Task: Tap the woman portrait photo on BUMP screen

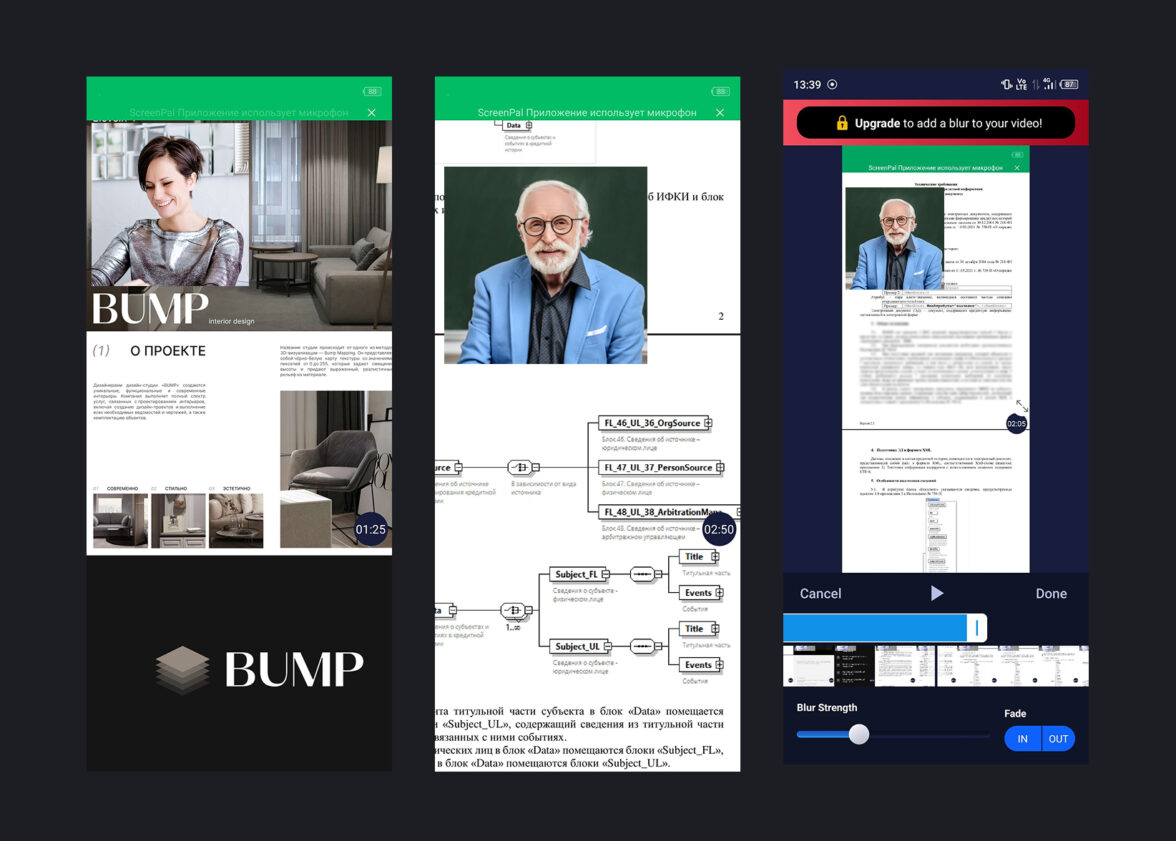Action: [x=170, y=204]
